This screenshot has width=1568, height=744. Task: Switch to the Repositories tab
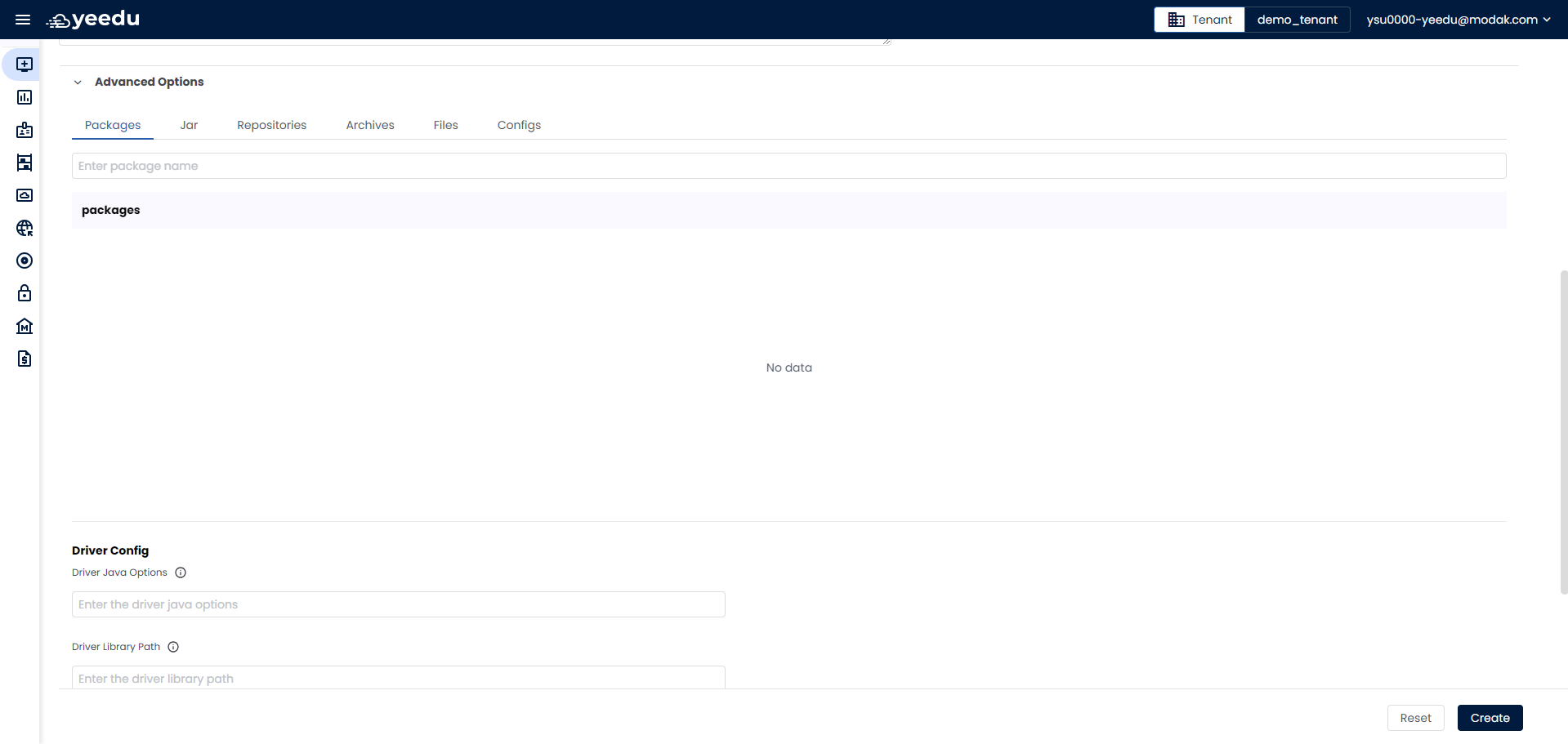point(271,125)
